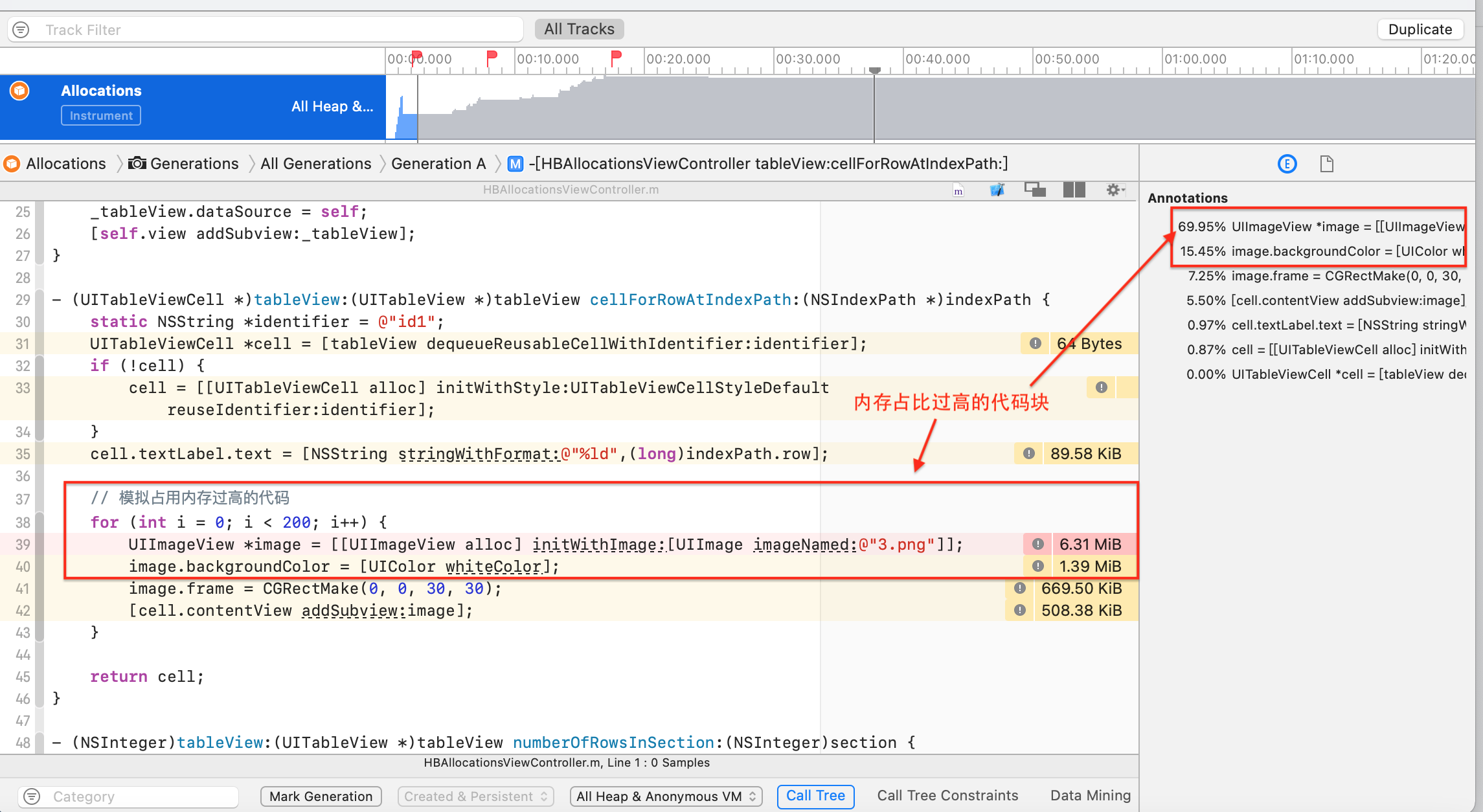1483x812 pixels.
Task: Select the 0.00% UITableViewCell annotation row
Action: [x=1326, y=374]
